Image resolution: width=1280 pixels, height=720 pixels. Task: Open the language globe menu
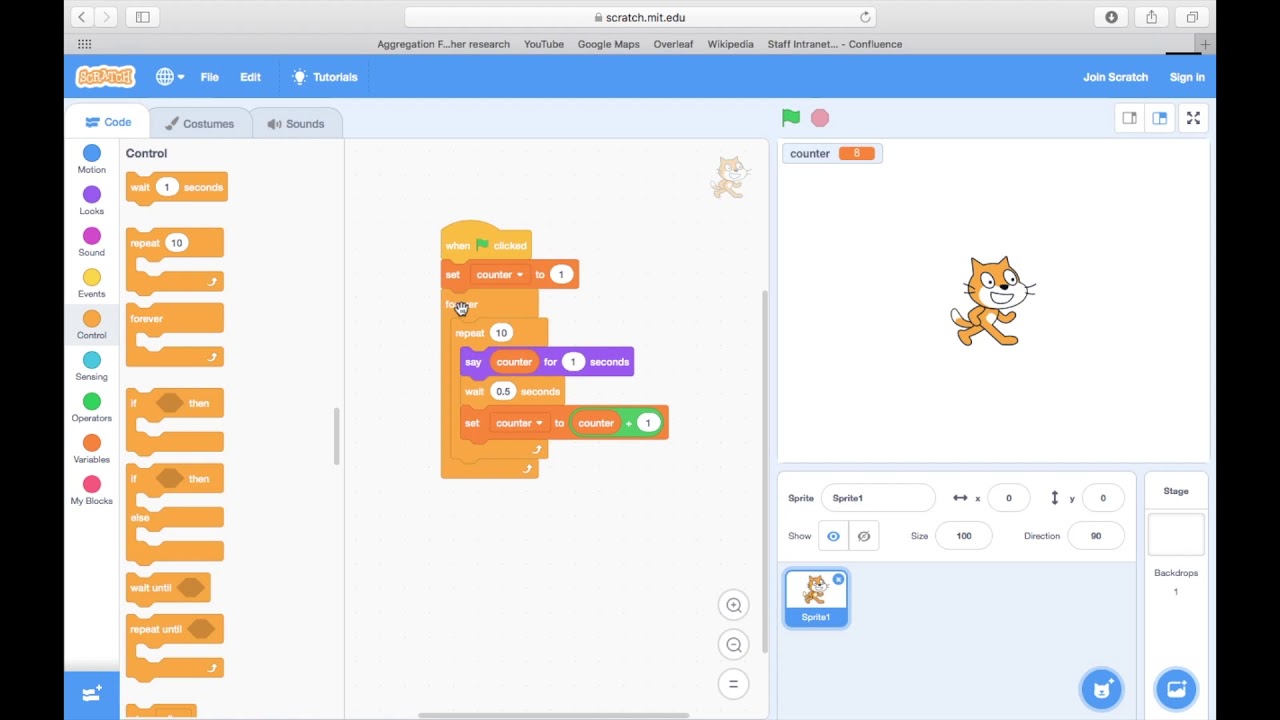[169, 77]
